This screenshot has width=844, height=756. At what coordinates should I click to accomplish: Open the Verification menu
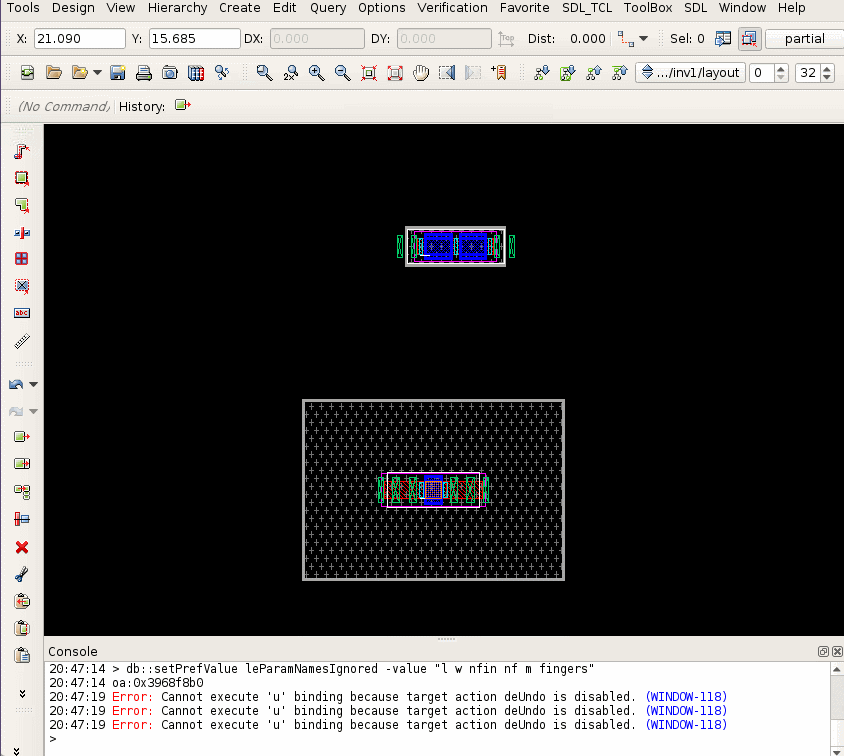(x=453, y=8)
